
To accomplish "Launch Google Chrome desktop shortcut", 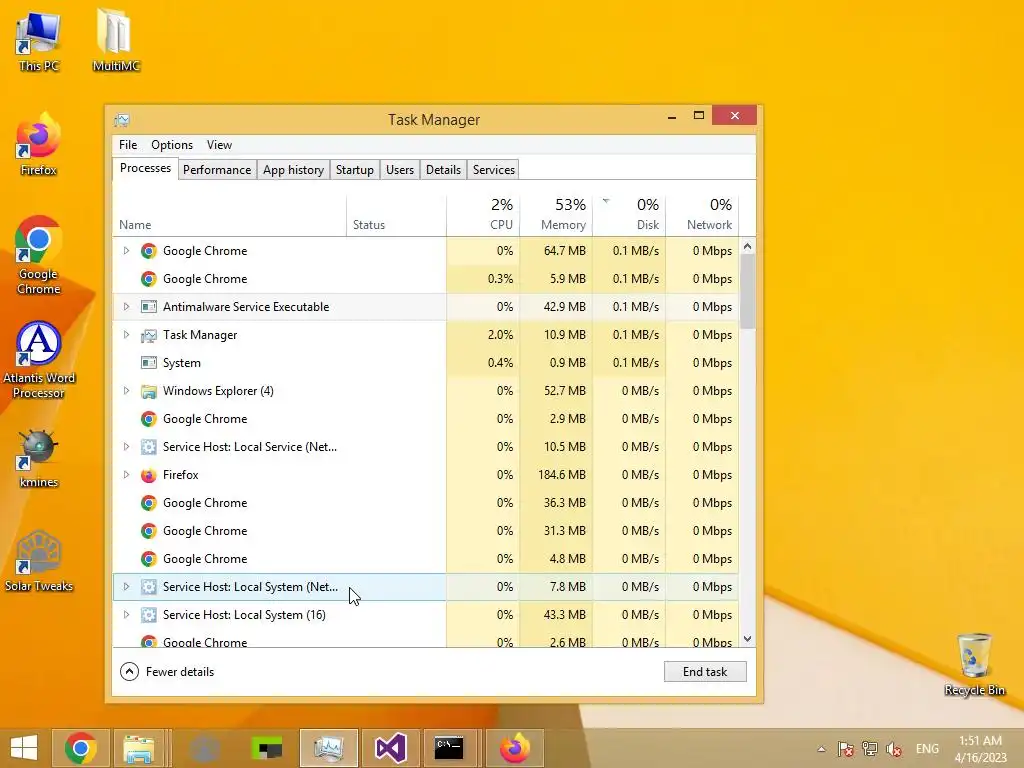I will 39,255.
